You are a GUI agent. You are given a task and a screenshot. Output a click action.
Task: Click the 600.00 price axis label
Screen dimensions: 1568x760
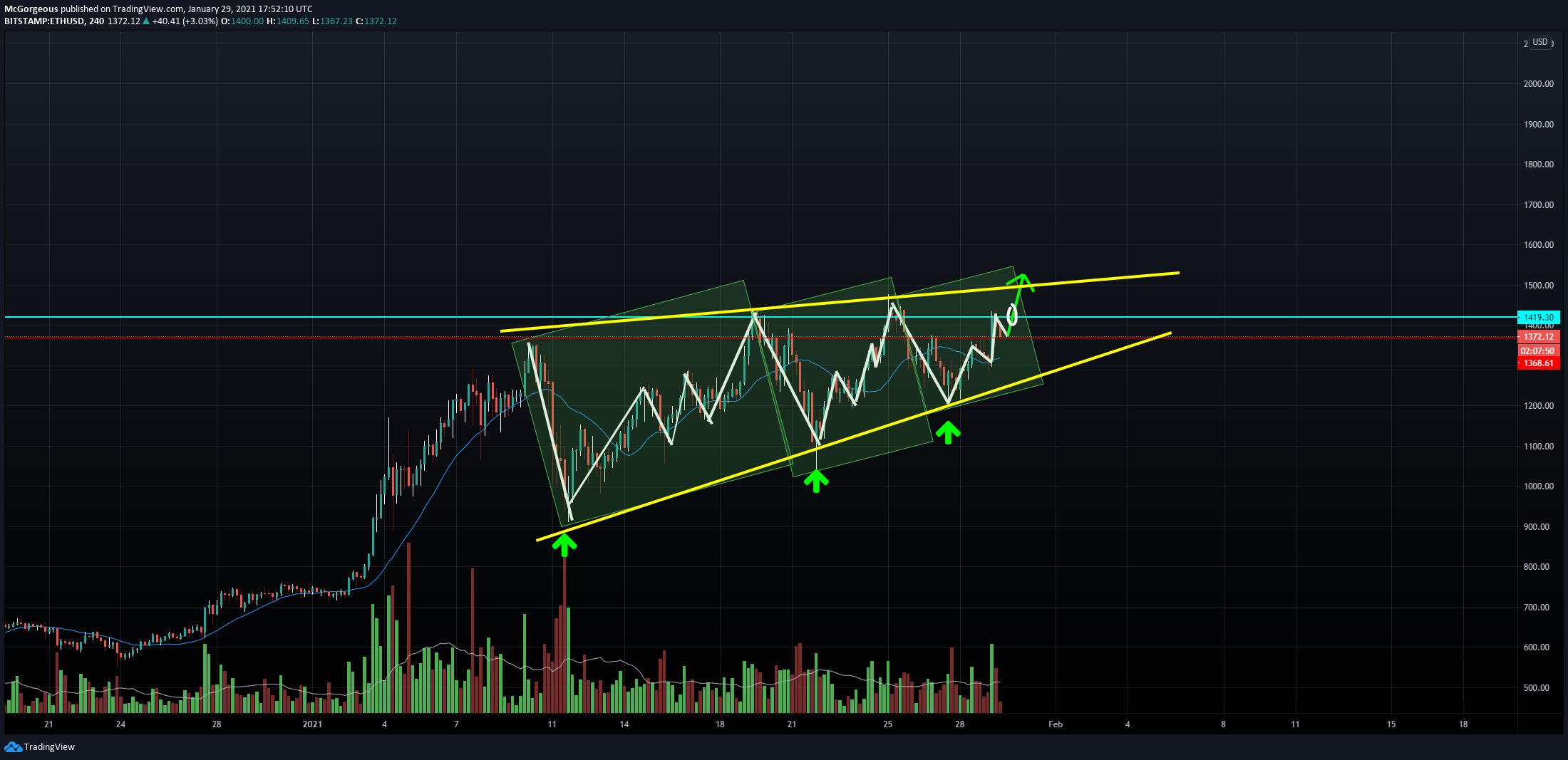1537,647
